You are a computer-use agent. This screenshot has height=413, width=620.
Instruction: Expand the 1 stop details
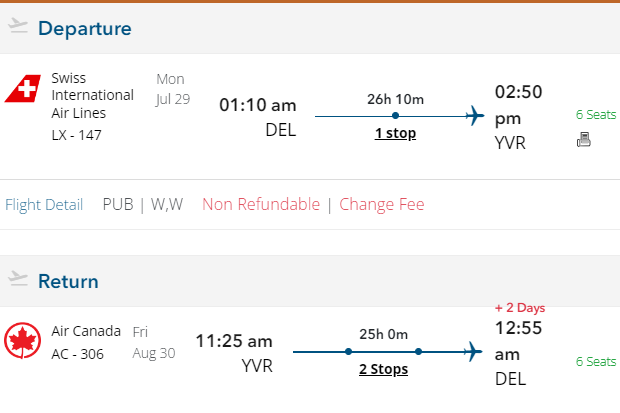point(395,133)
